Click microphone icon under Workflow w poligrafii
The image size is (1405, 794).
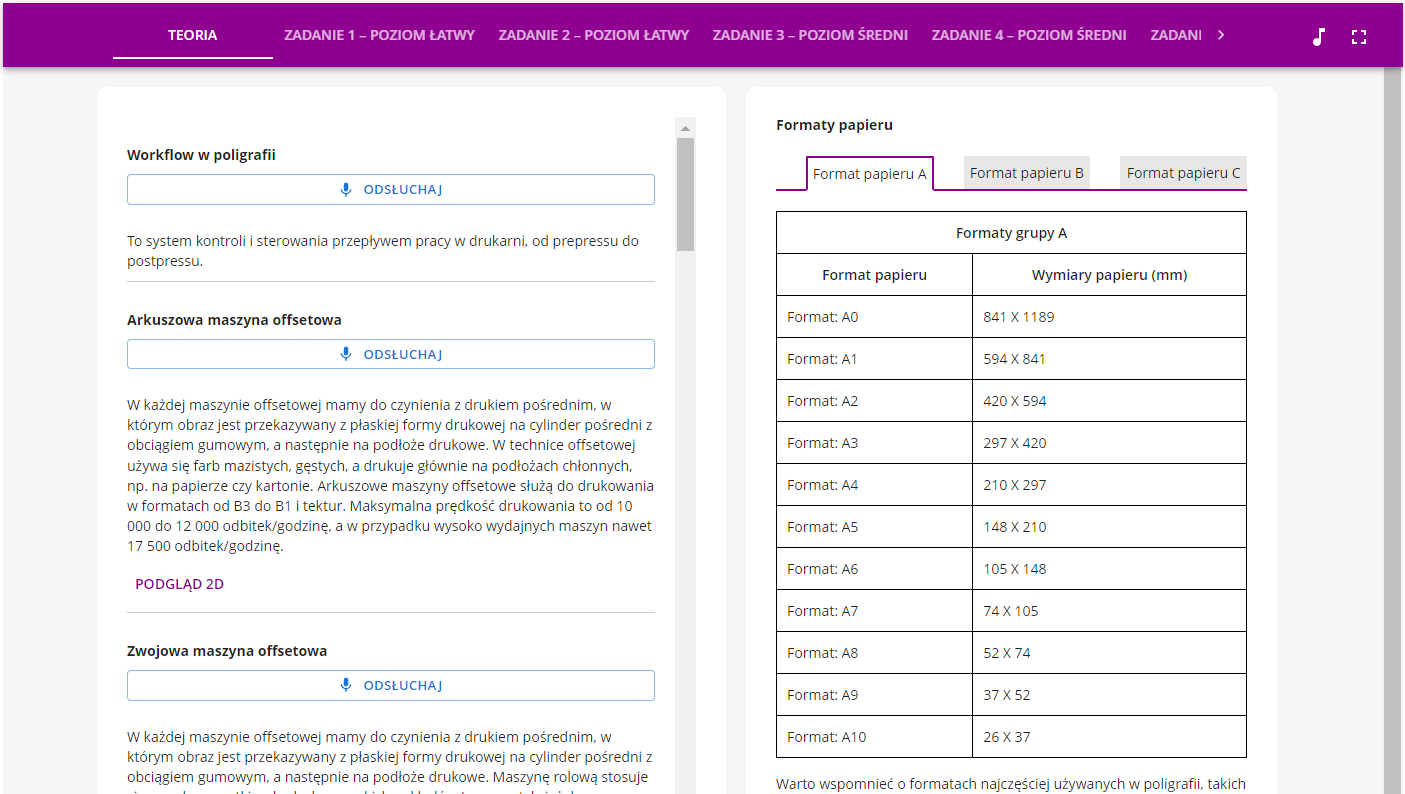[346, 190]
